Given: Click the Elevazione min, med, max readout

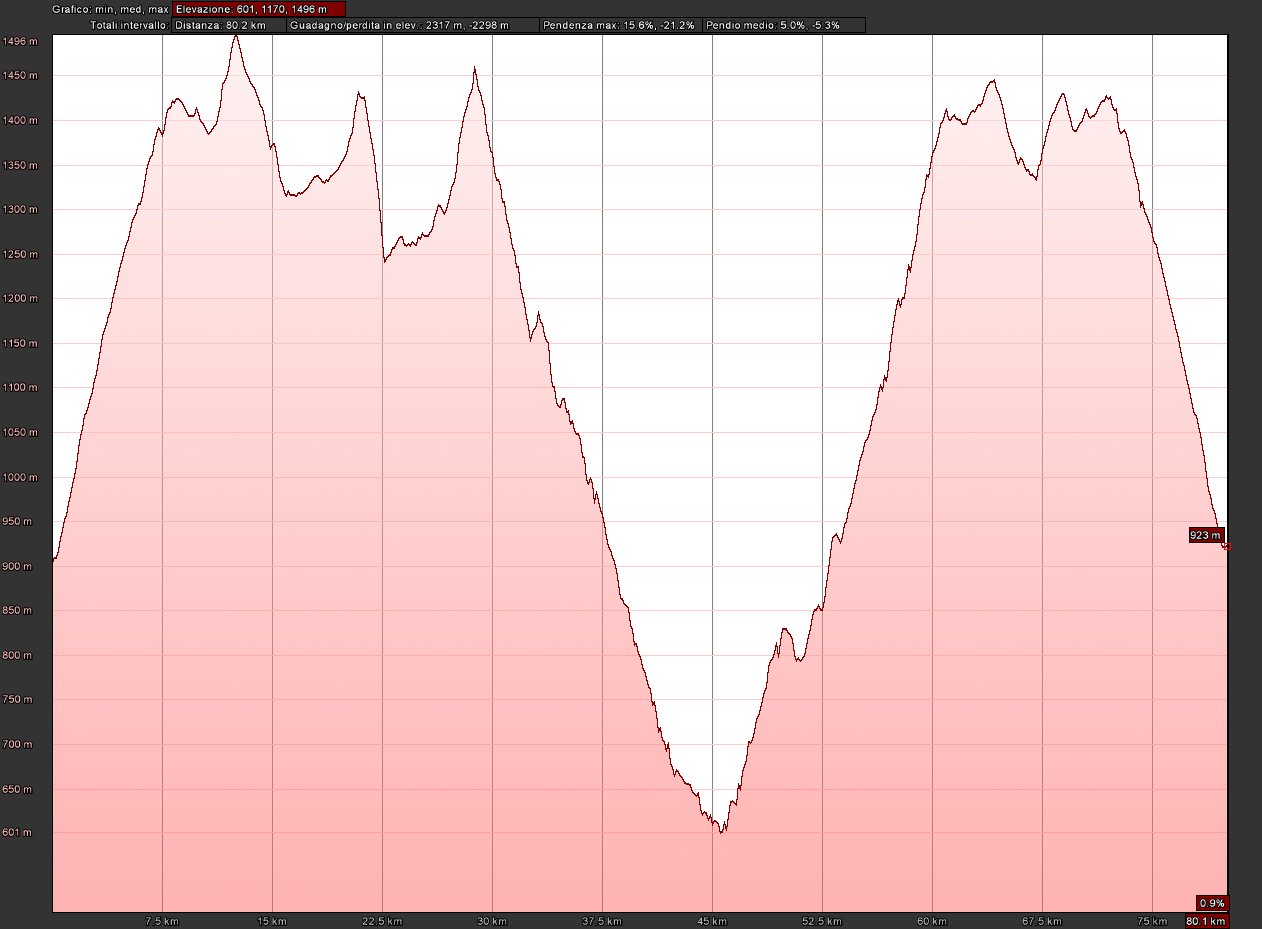Looking at the screenshot, I should pos(258,9).
